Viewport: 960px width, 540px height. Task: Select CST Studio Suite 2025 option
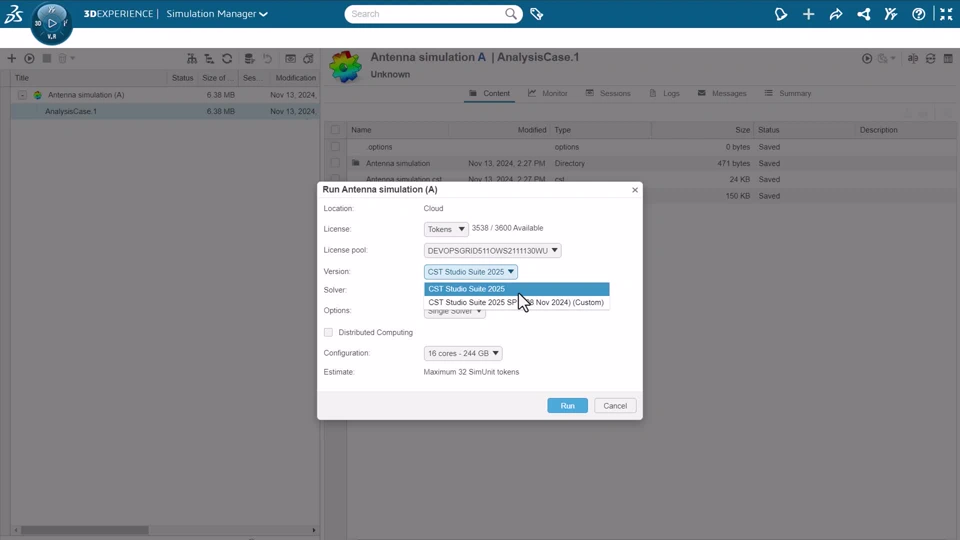pos(517,289)
